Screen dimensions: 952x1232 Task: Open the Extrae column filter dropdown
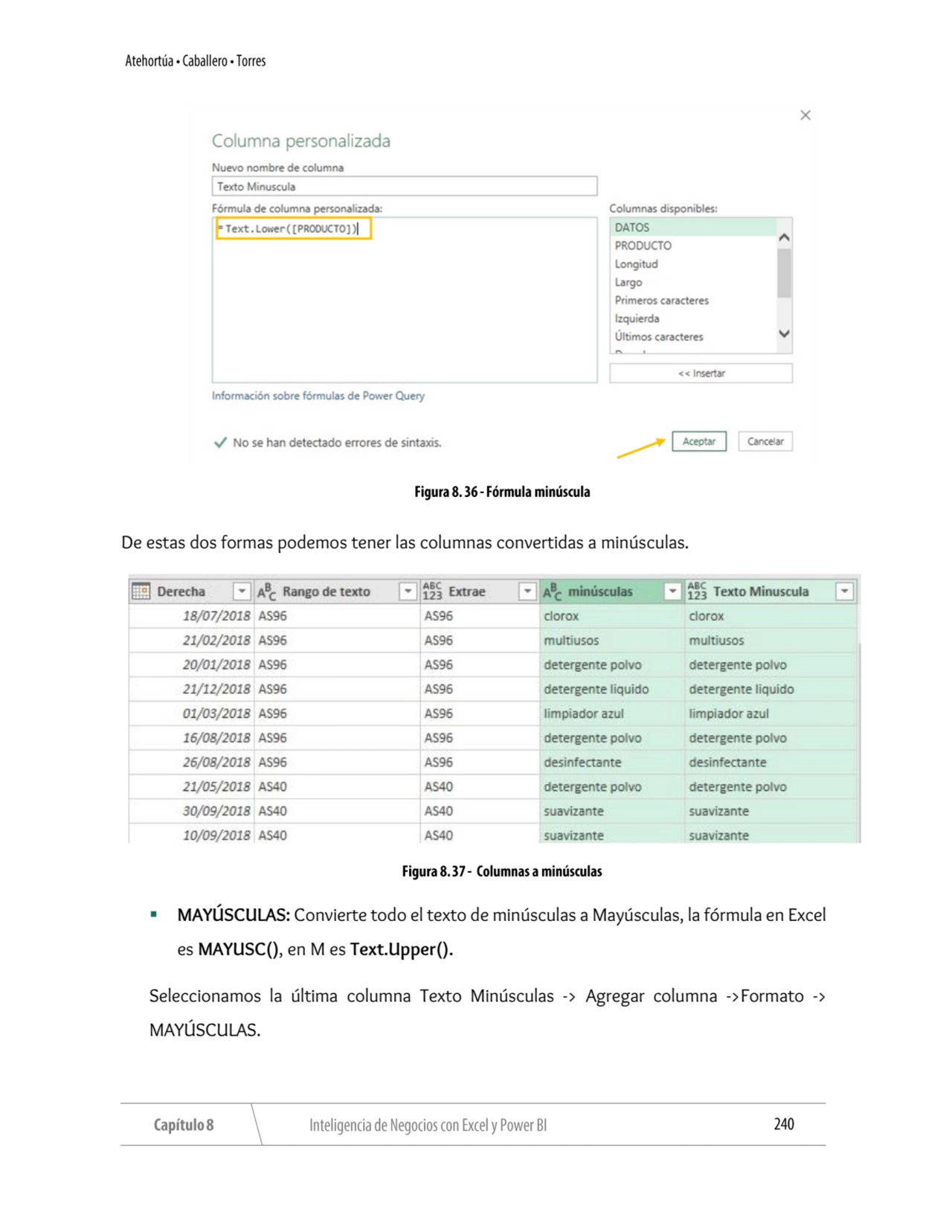point(527,591)
